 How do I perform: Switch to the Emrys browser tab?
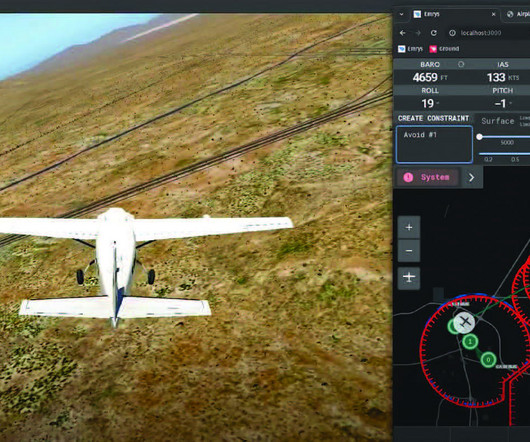pos(455,14)
